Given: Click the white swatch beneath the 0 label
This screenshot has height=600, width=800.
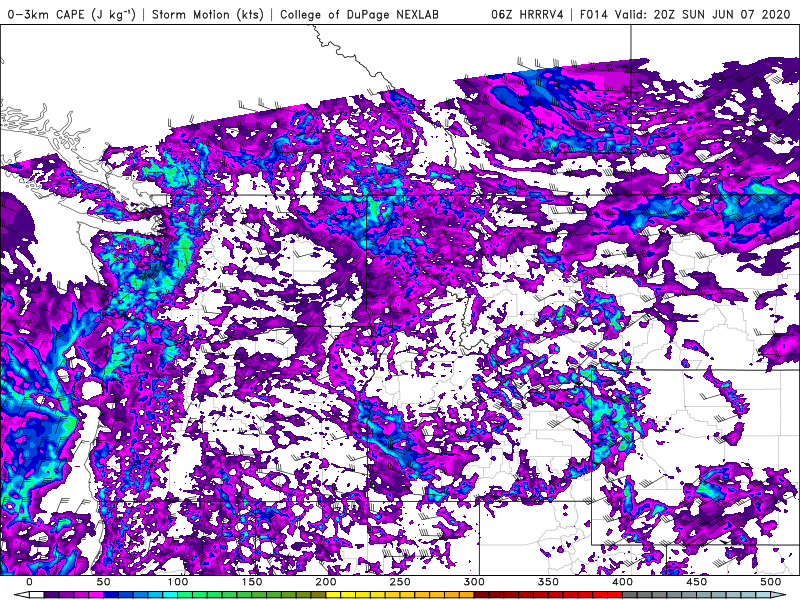Looking at the screenshot, I should coord(37,595).
